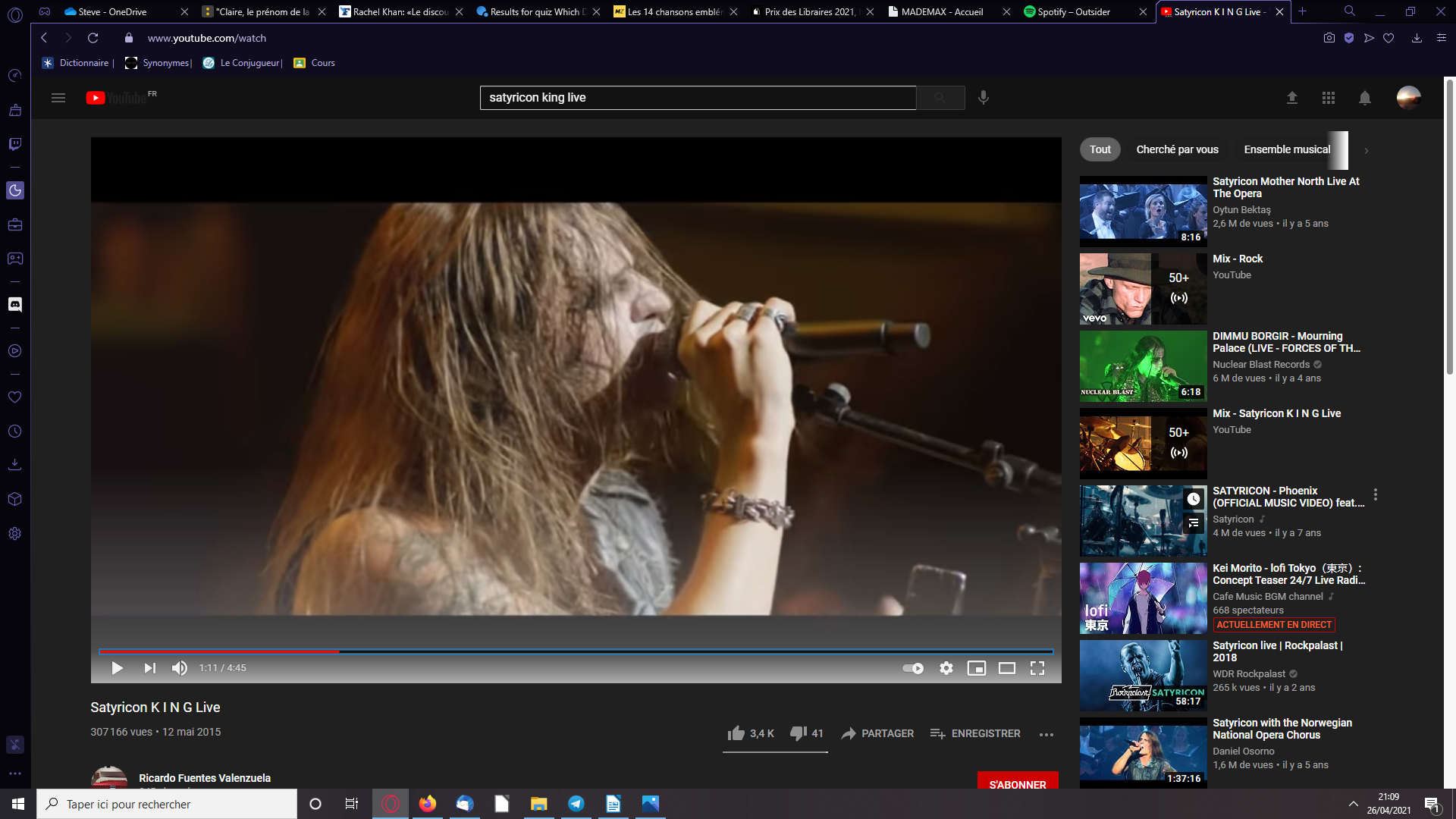Enable miniplayer mode
This screenshot has height=819, width=1456.
coord(977,668)
